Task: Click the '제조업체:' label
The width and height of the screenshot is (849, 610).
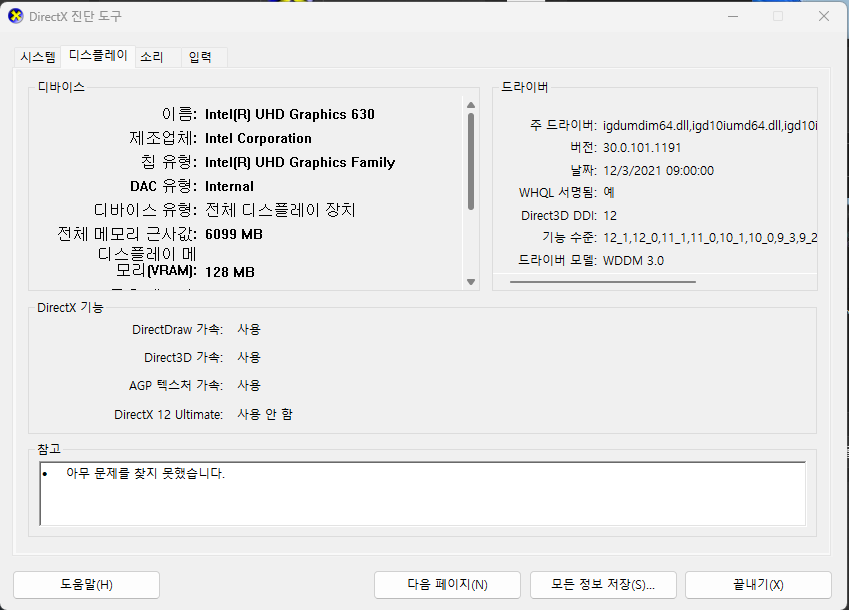Action: (163, 138)
